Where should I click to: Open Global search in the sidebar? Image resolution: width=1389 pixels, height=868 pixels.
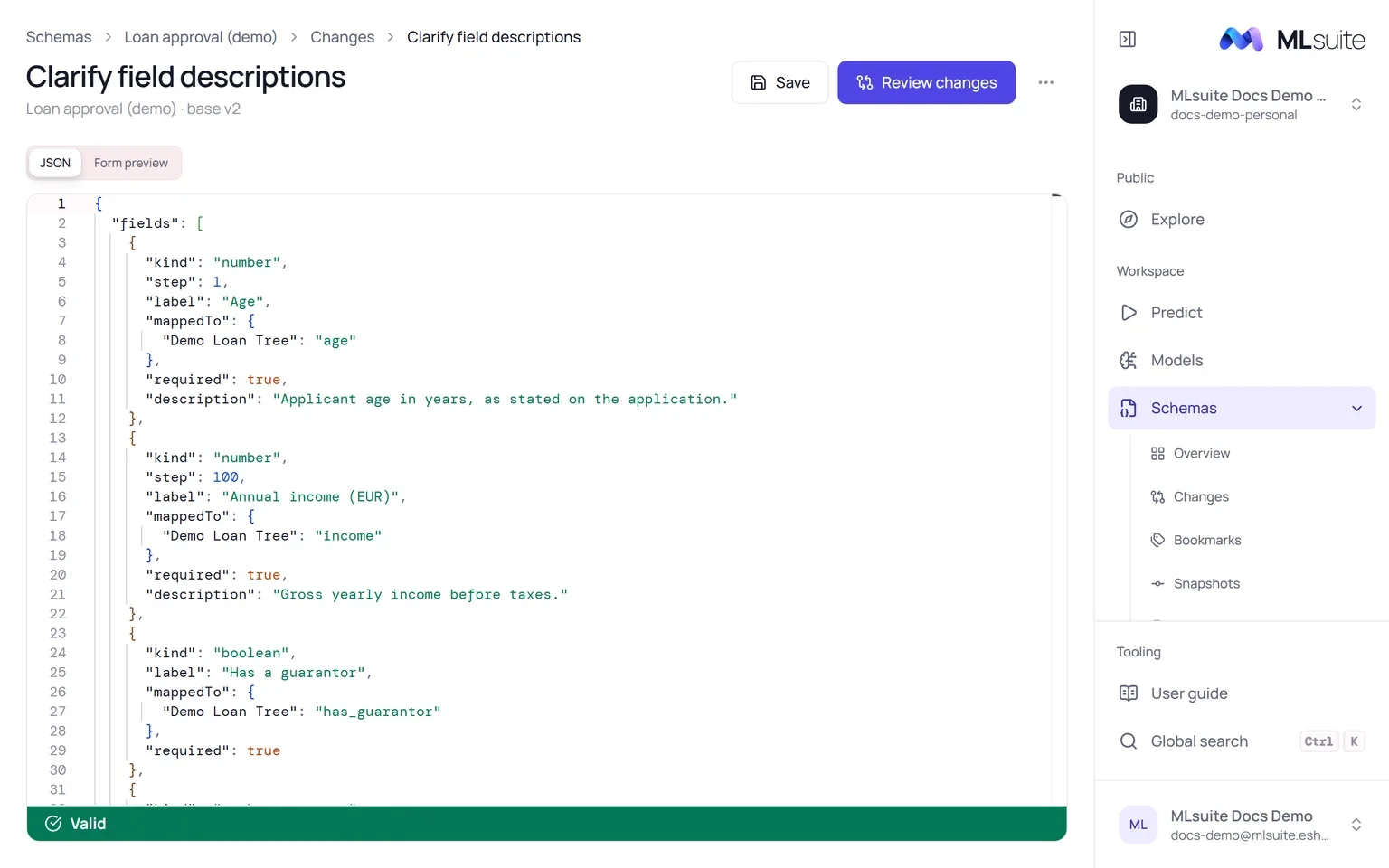tap(1242, 741)
